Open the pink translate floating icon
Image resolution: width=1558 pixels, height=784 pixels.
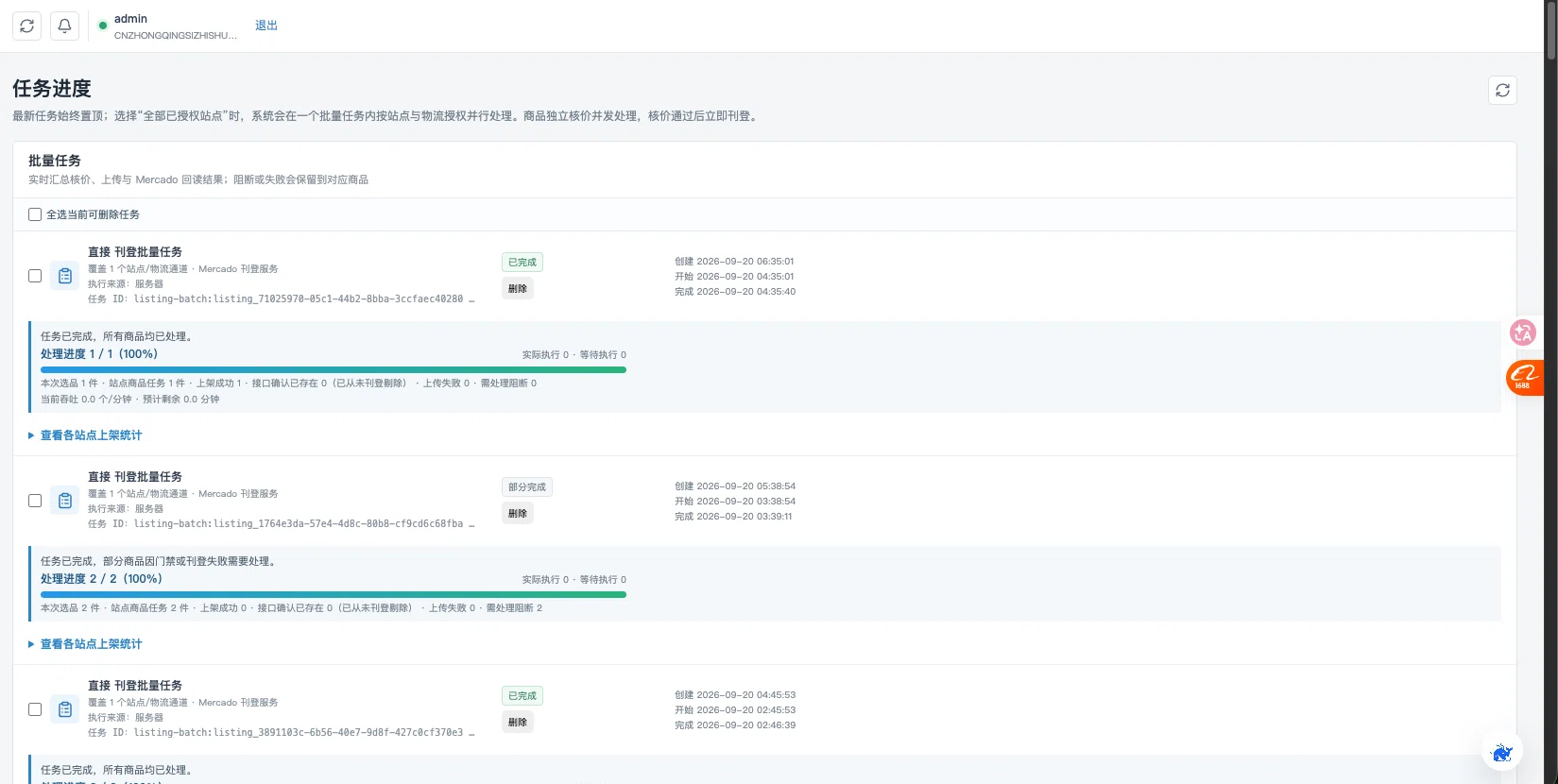click(x=1522, y=332)
